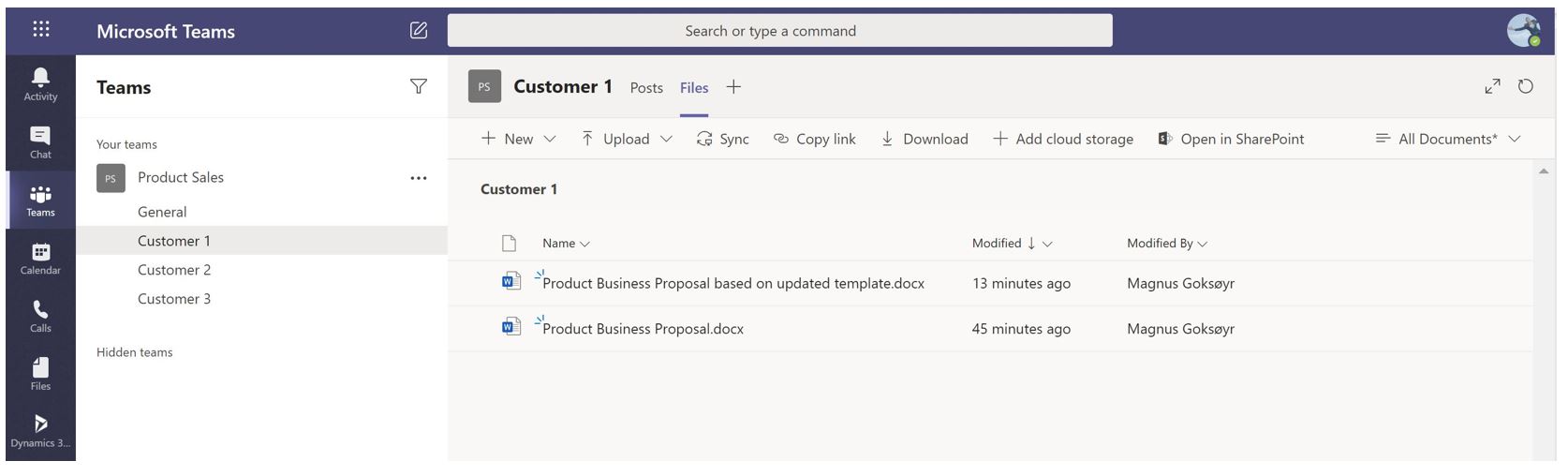Click the filter teams funnel icon

pos(419,86)
